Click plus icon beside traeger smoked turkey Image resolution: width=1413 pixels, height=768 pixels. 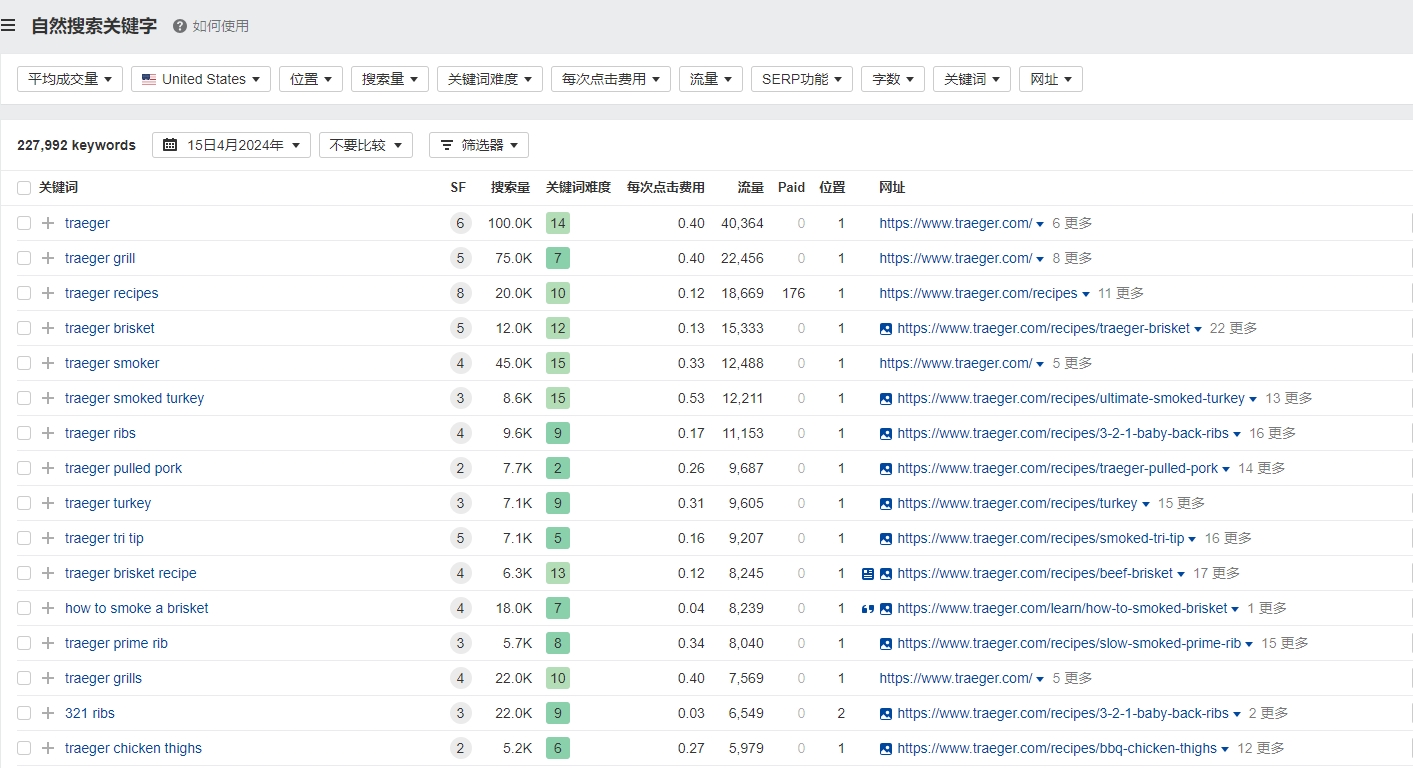pos(48,398)
